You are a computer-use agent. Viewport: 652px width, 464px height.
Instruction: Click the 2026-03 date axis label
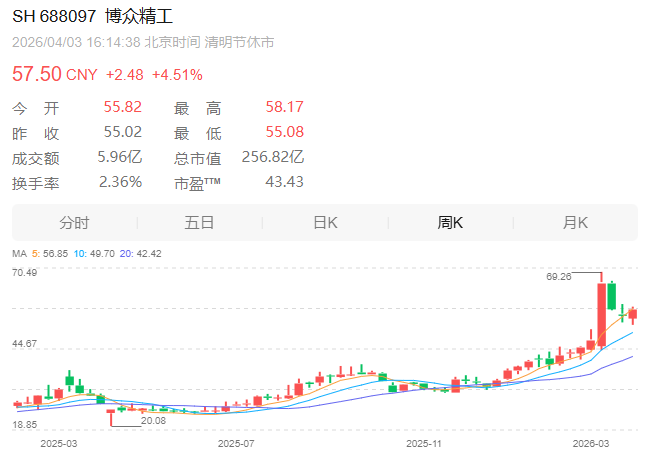[591, 444]
